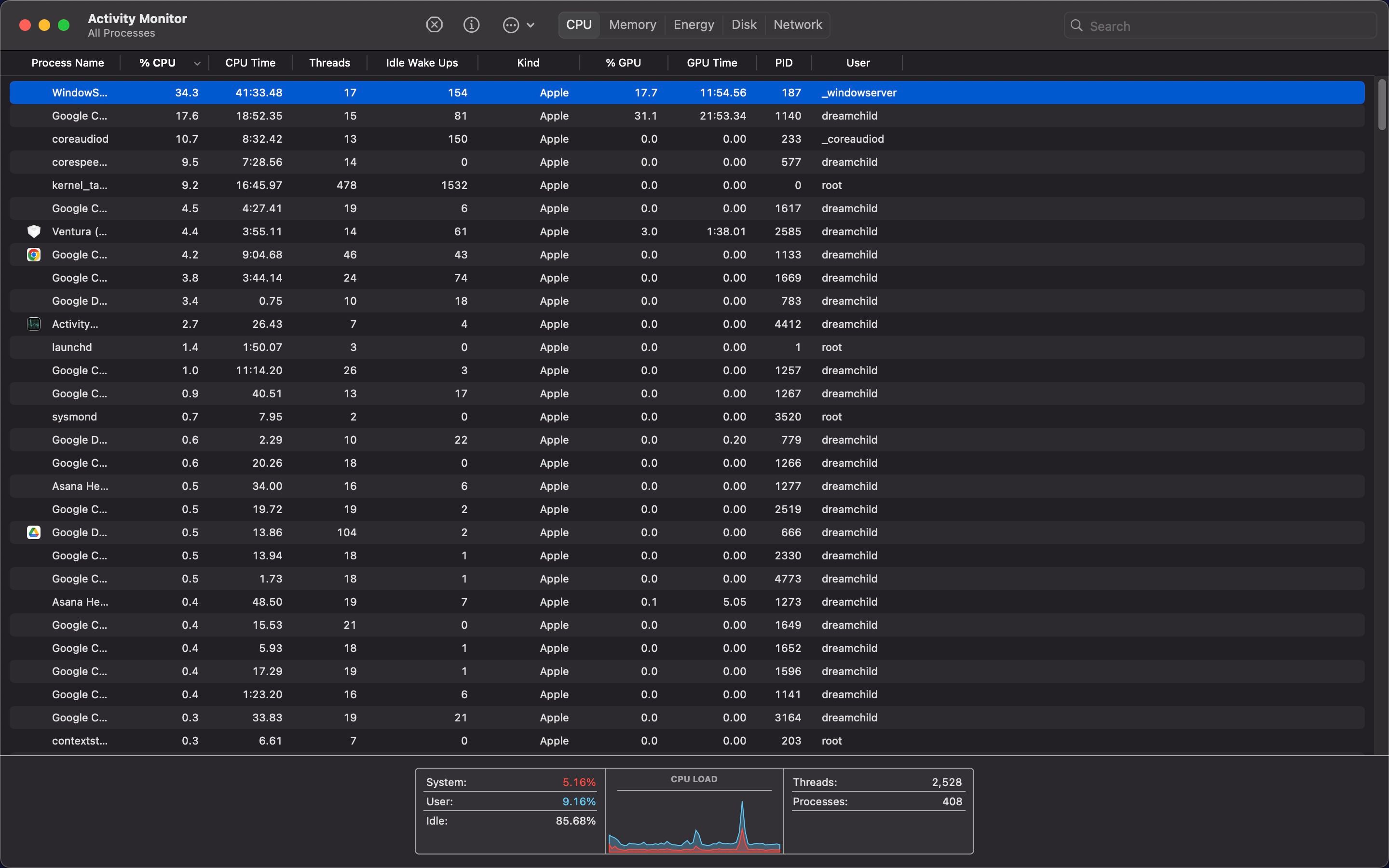Click the red System percentage in CPU load panel

point(579,781)
